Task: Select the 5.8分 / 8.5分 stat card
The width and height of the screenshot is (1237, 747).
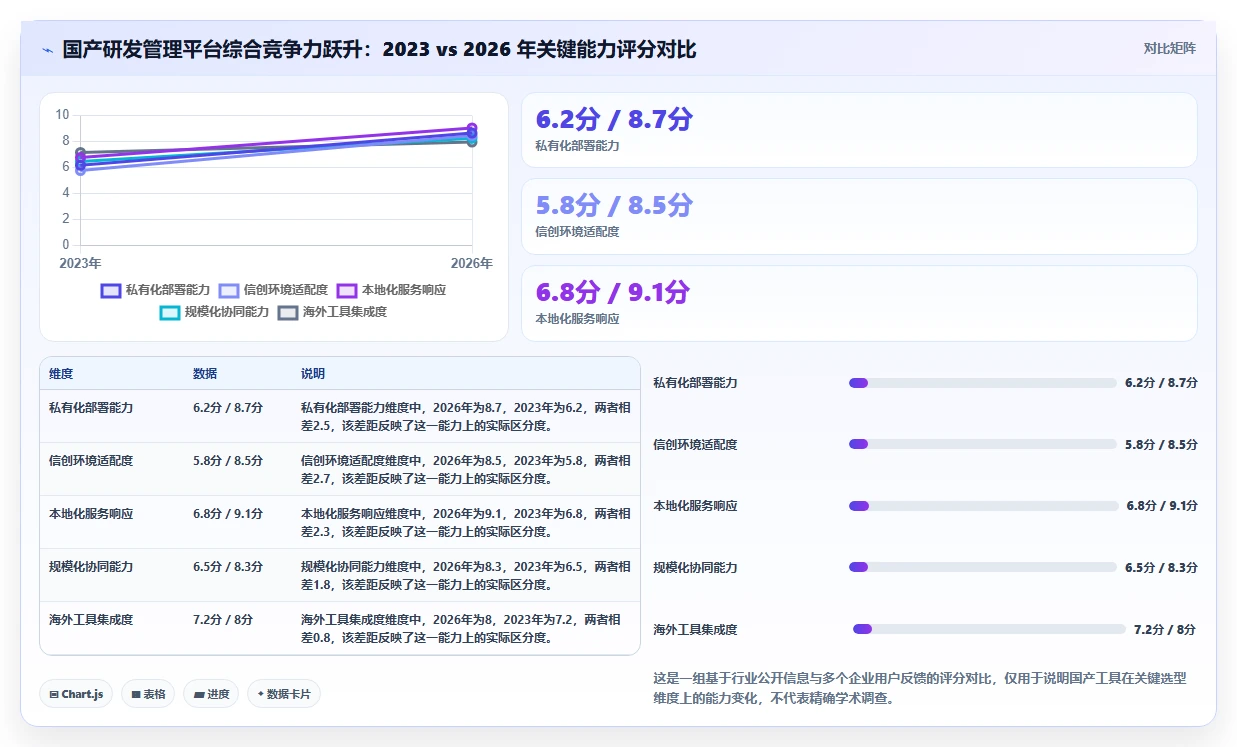Action: pyautogui.click(x=859, y=216)
